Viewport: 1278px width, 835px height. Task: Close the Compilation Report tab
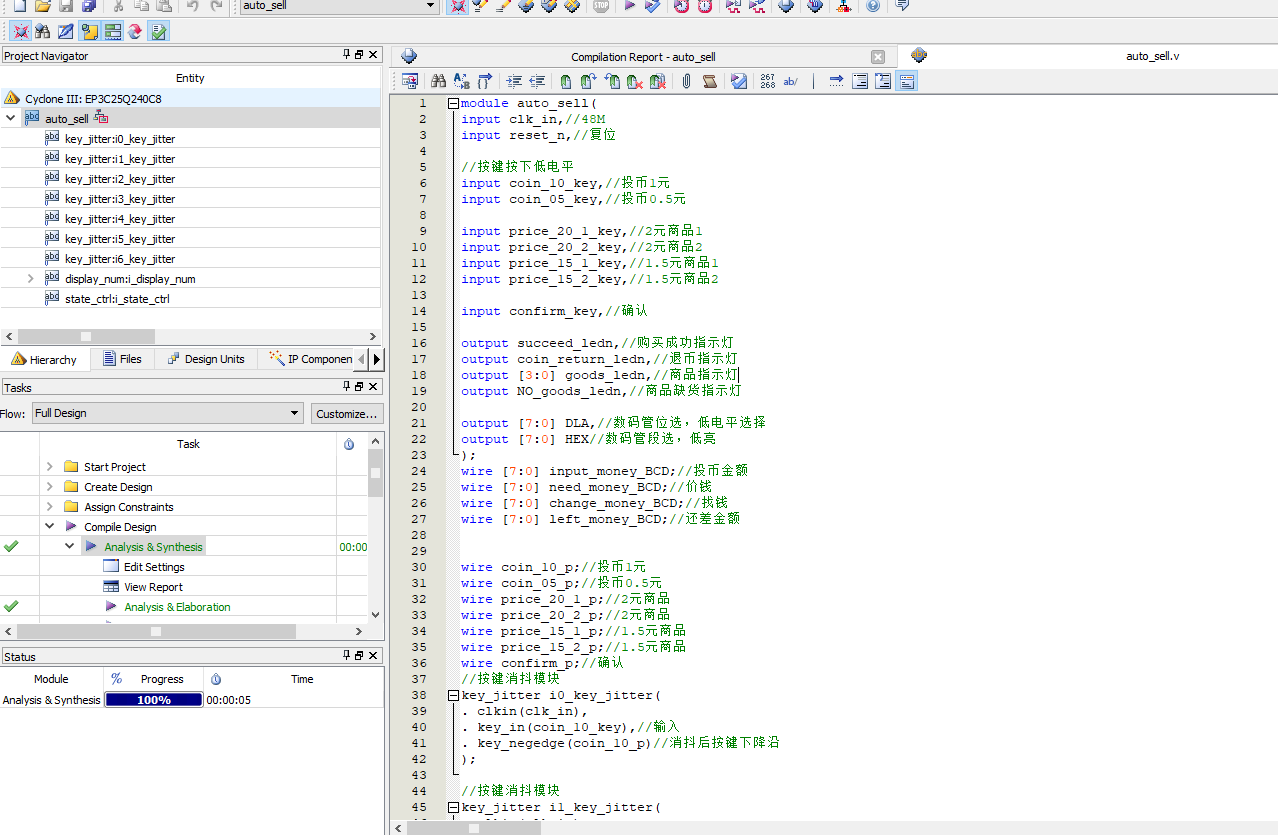(x=877, y=57)
